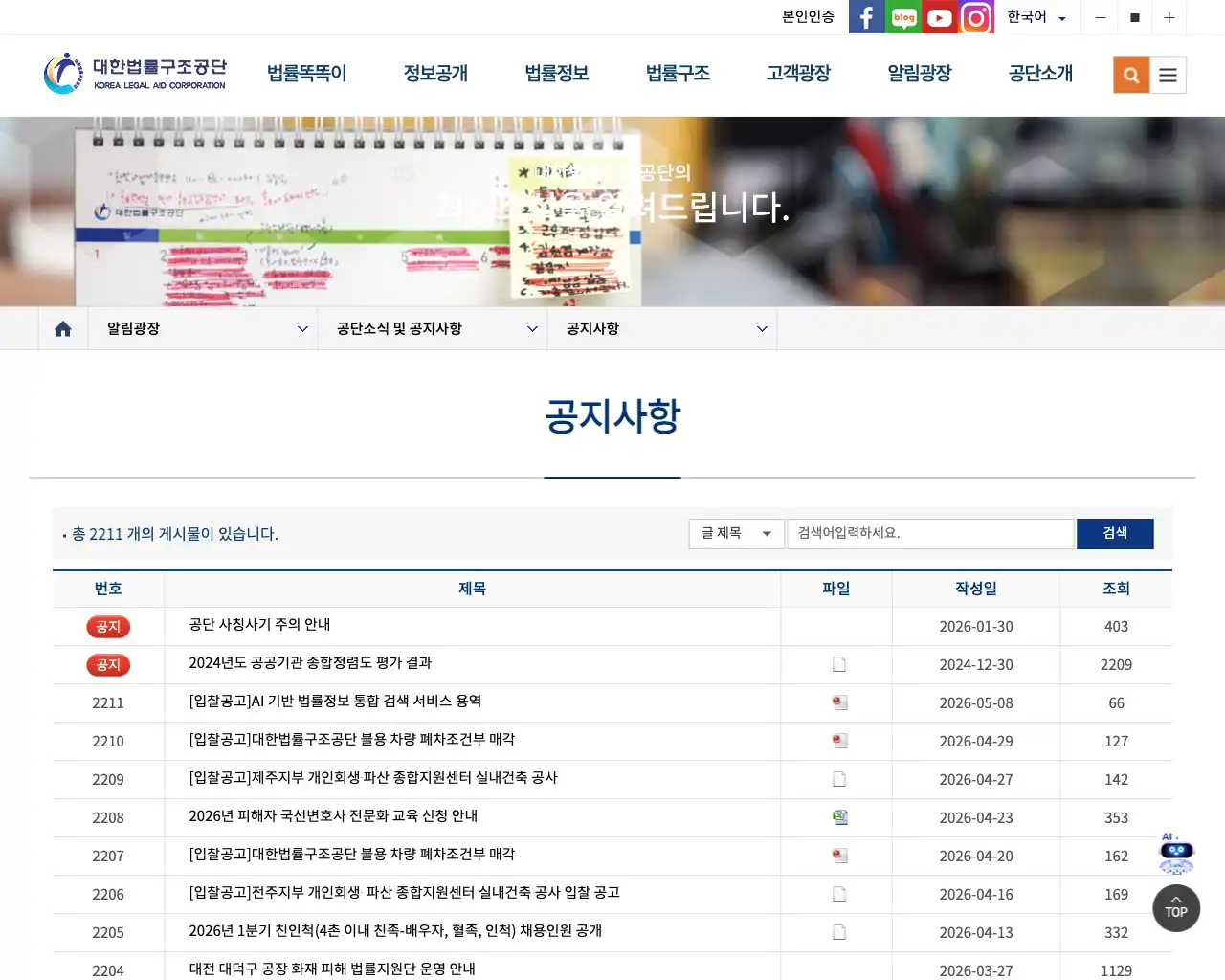Open the 알림광장 menu

point(920,74)
